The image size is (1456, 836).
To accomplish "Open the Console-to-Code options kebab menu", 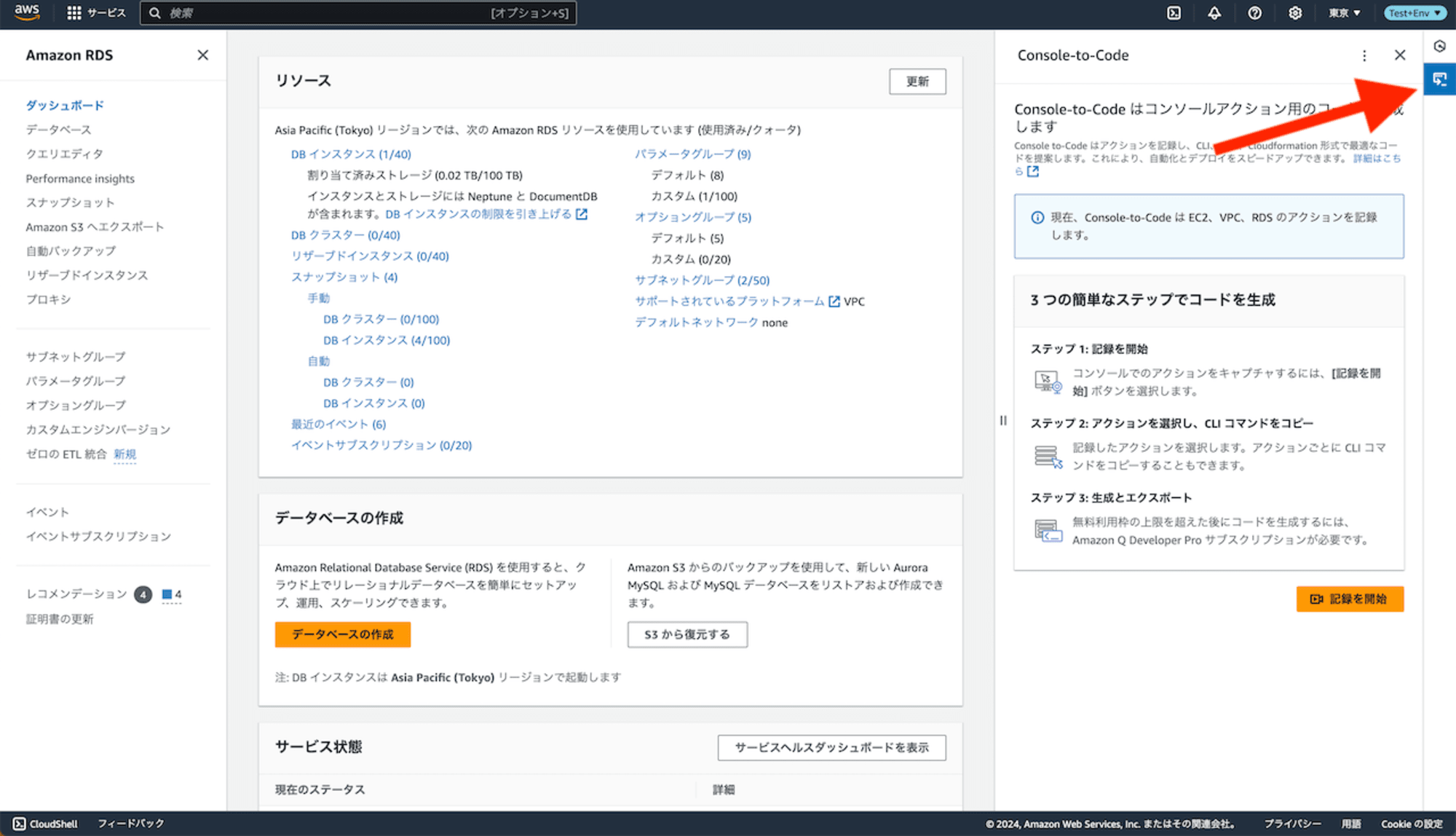I will (1364, 55).
